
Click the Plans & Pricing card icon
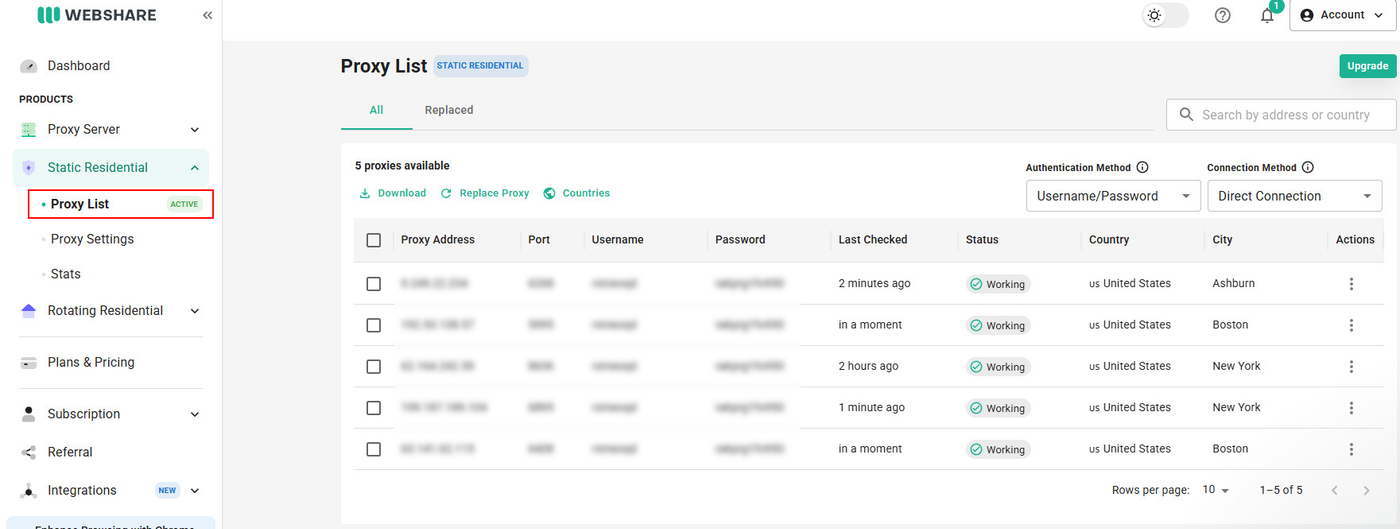(x=28, y=363)
